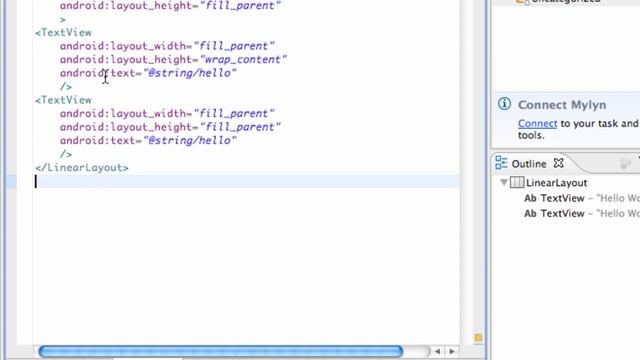Click the "wrap_content" attribute value
The width and height of the screenshot is (640, 360).
coord(243,60)
